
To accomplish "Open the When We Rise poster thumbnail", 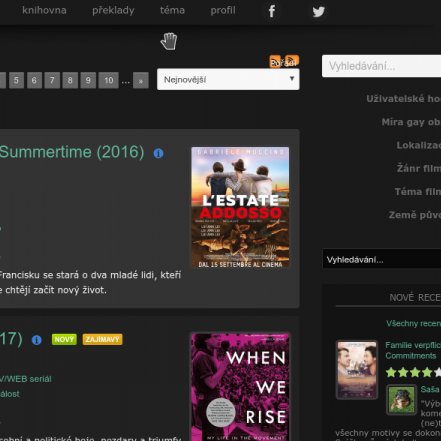I will click(x=240, y=387).
